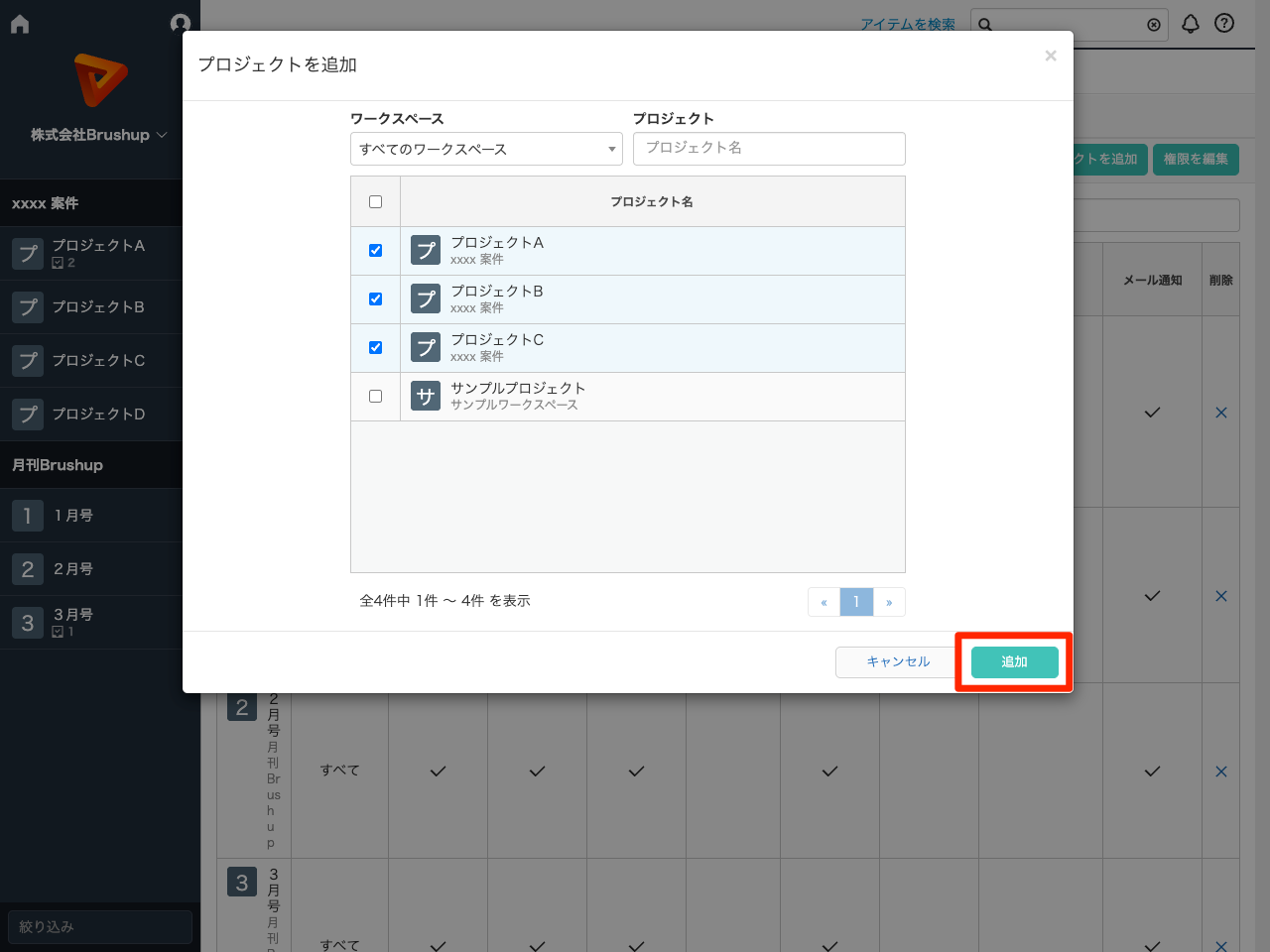Go to next page with » button

point(889,602)
